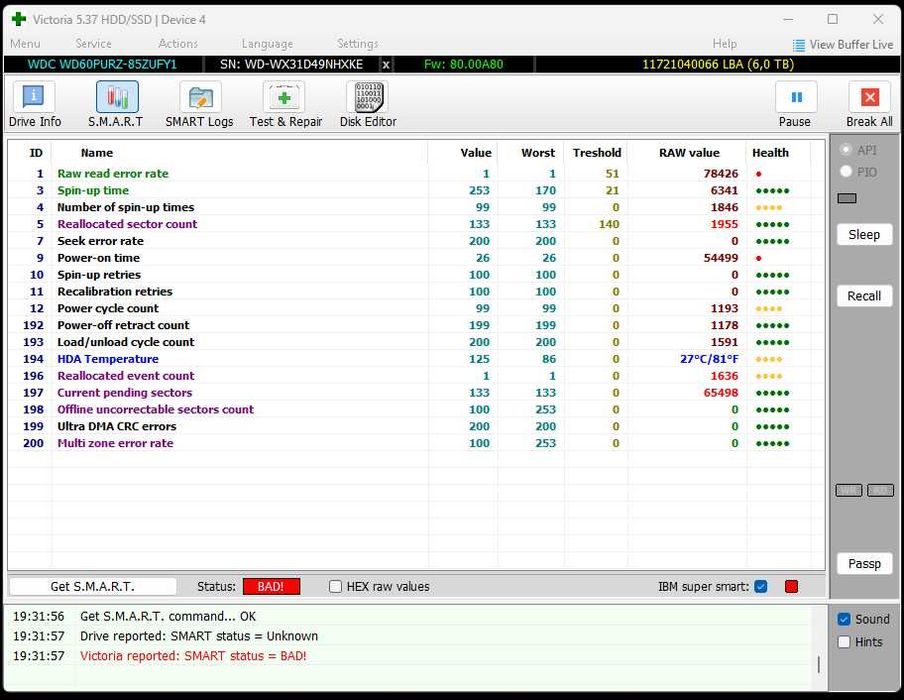Select the API radio button
The width and height of the screenshot is (904, 700).
pos(846,150)
